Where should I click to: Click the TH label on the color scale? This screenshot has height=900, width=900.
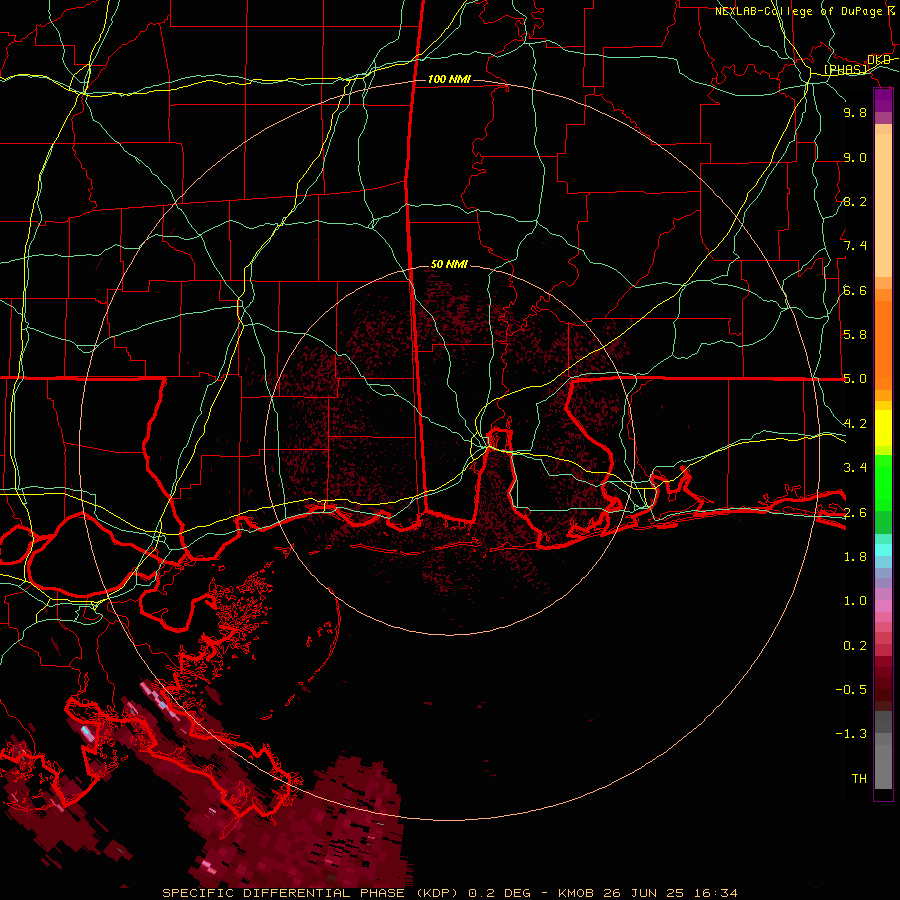[859, 779]
